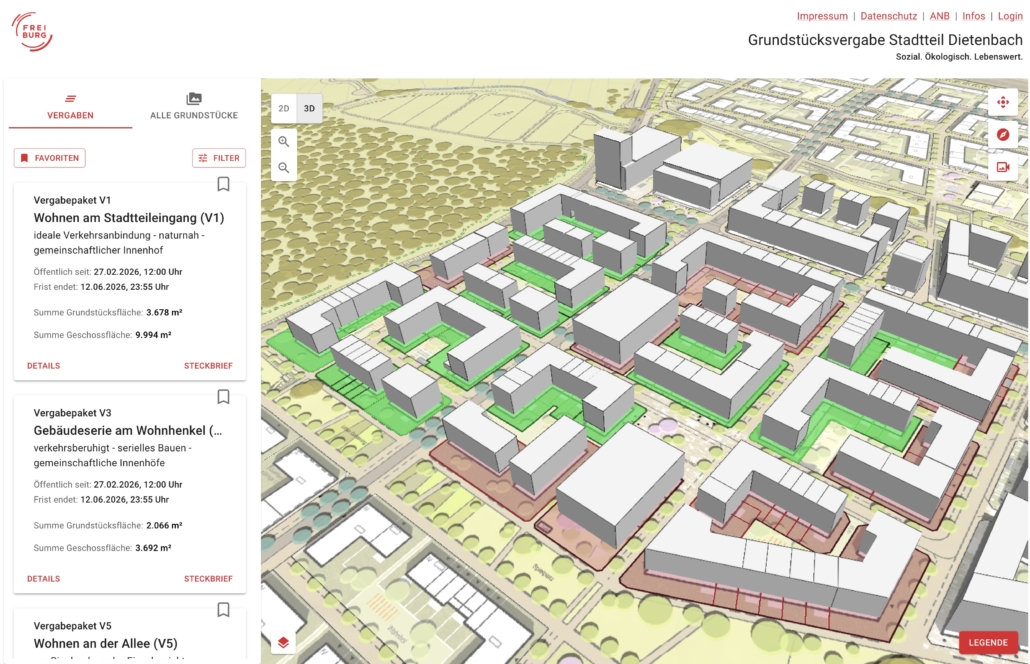Expand the Legende panel

[988, 643]
